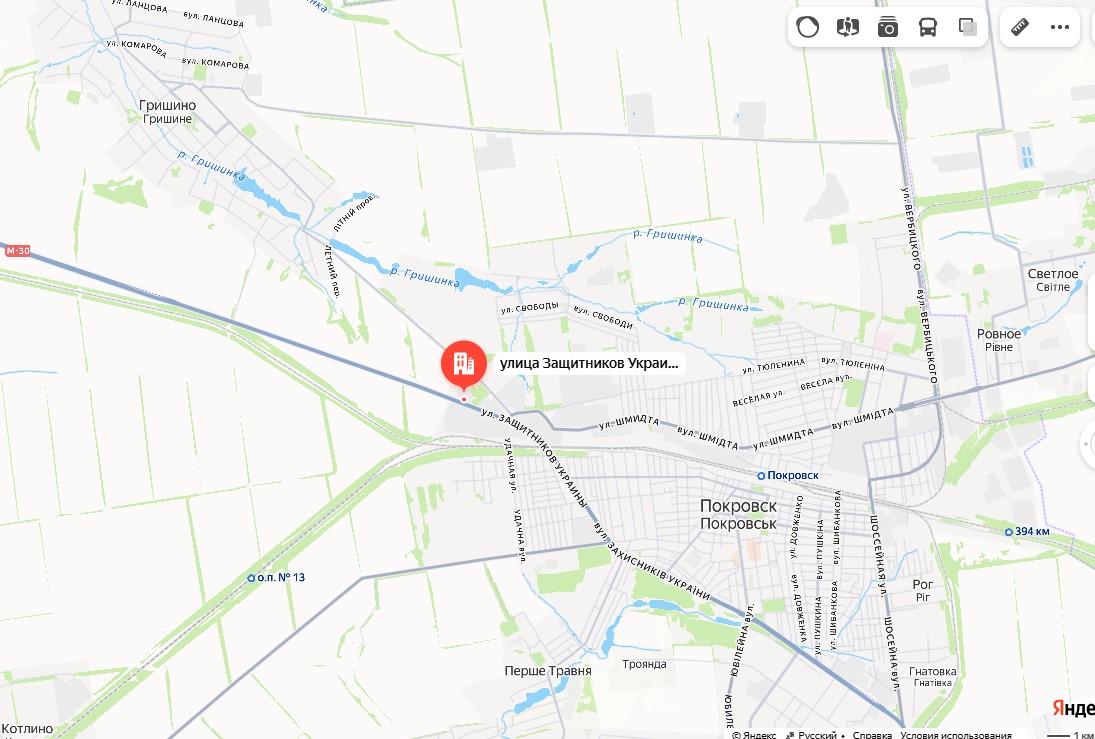Enable the moving transport bus layer

(927, 27)
